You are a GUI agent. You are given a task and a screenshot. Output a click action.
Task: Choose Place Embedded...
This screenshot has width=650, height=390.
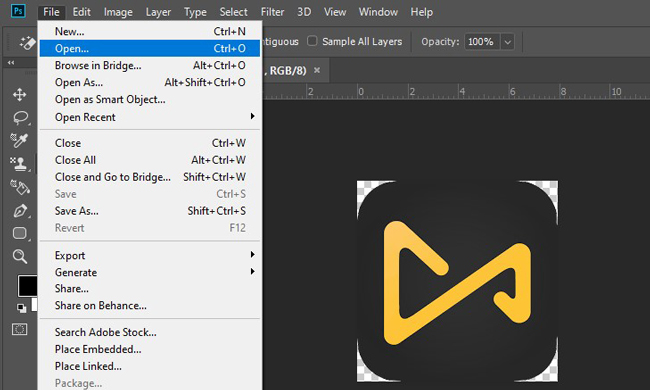click(x=150, y=349)
